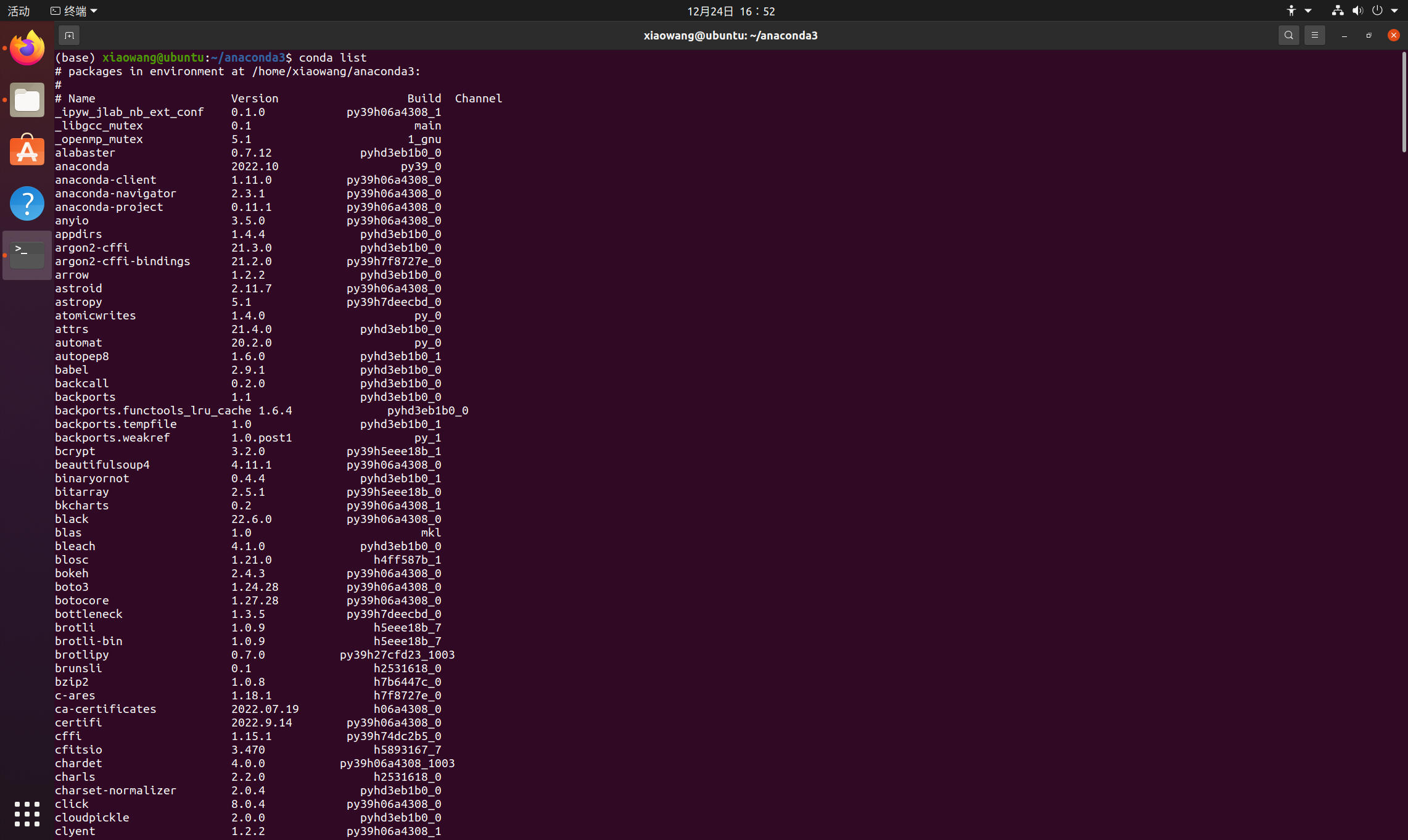
Task: Click the certifi version 2022.9.14
Action: pyautogui.click(x=261, y=722)
